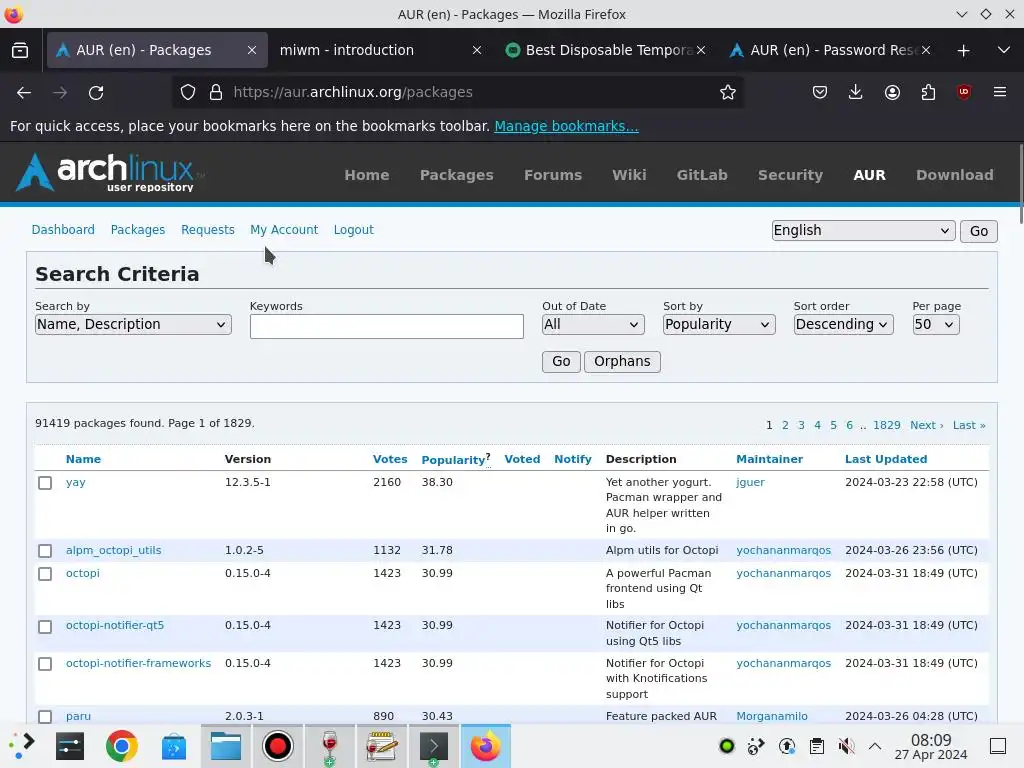This screenshot has width=1024, height=768.
Task: Open the terminal taskbar icon
Action: point(434,746)
